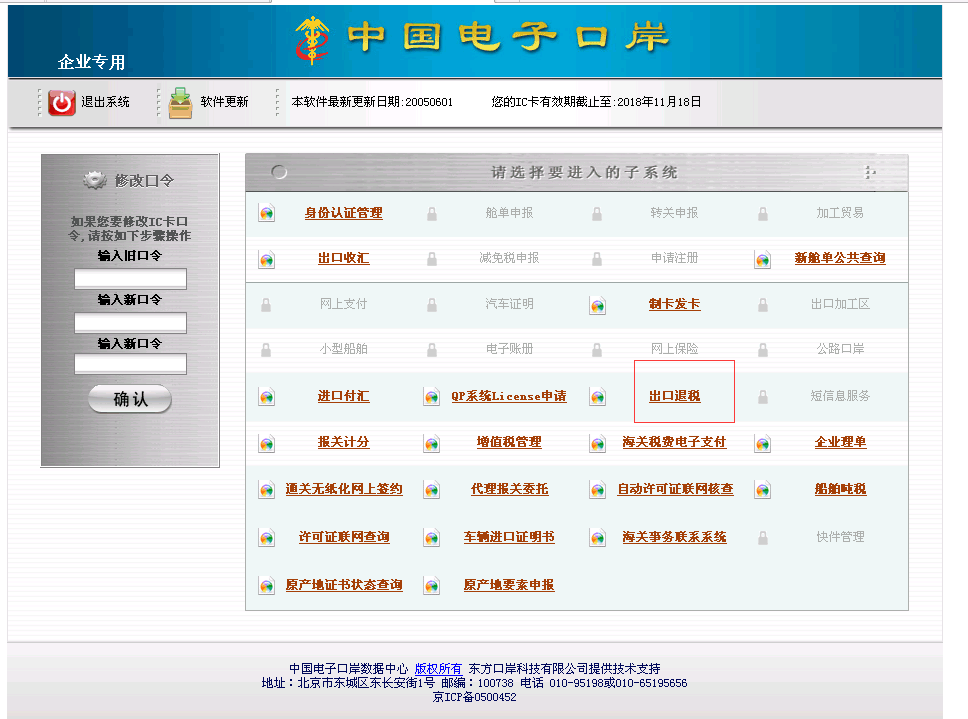Click the globe icon next to 报关计分
968x719 pixels.
click(267, 443)
